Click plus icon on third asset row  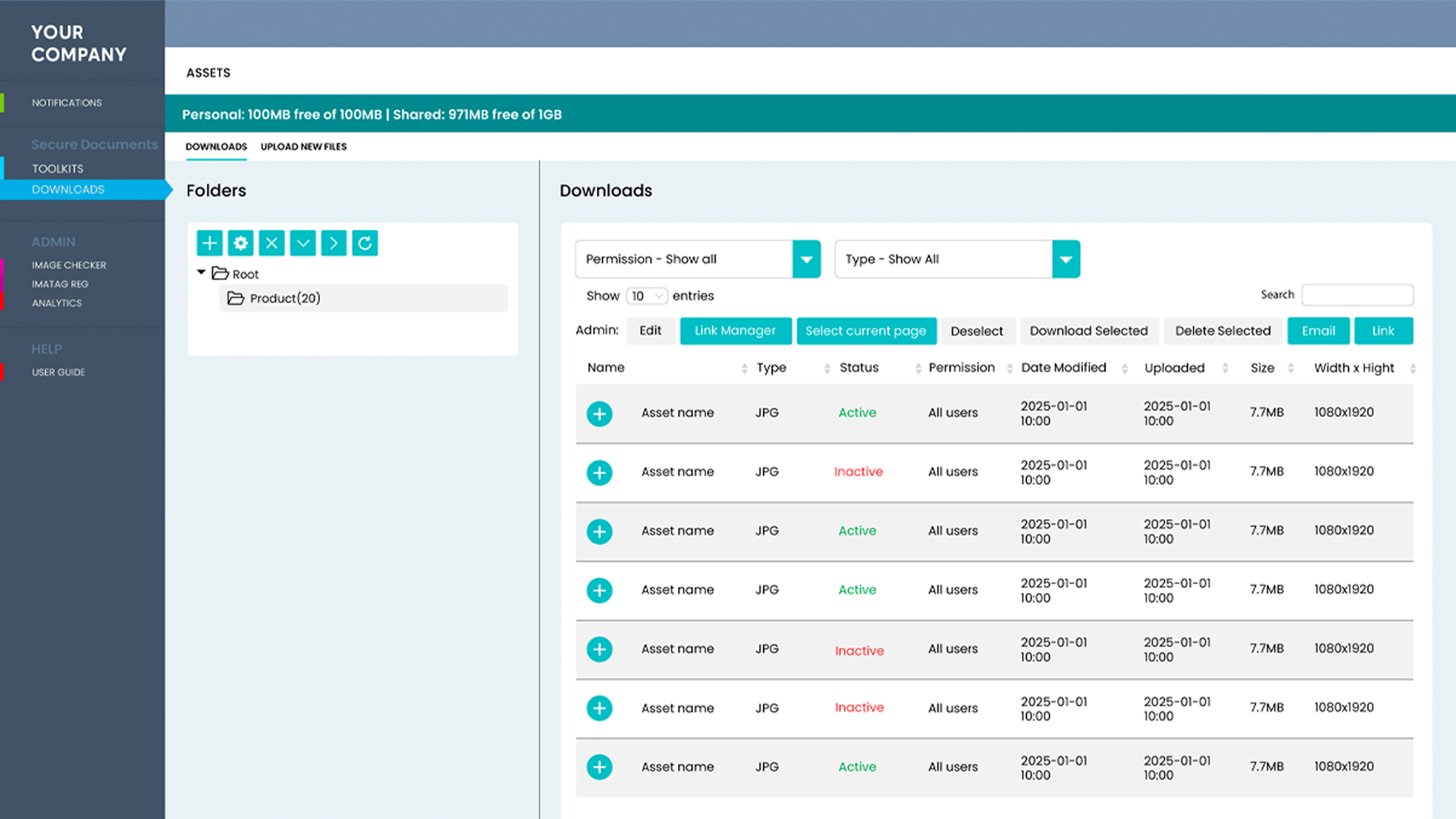pyautogui.click(x=599, y=532)
